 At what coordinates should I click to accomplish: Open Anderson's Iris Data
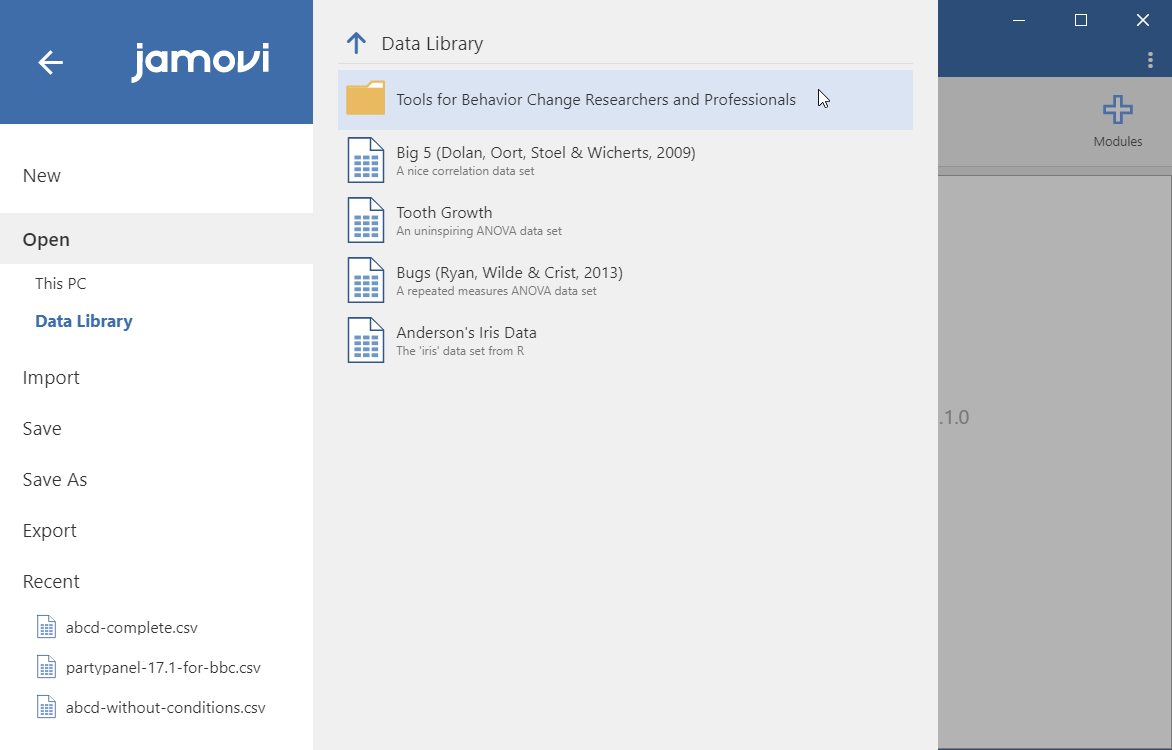click(625, 339)
